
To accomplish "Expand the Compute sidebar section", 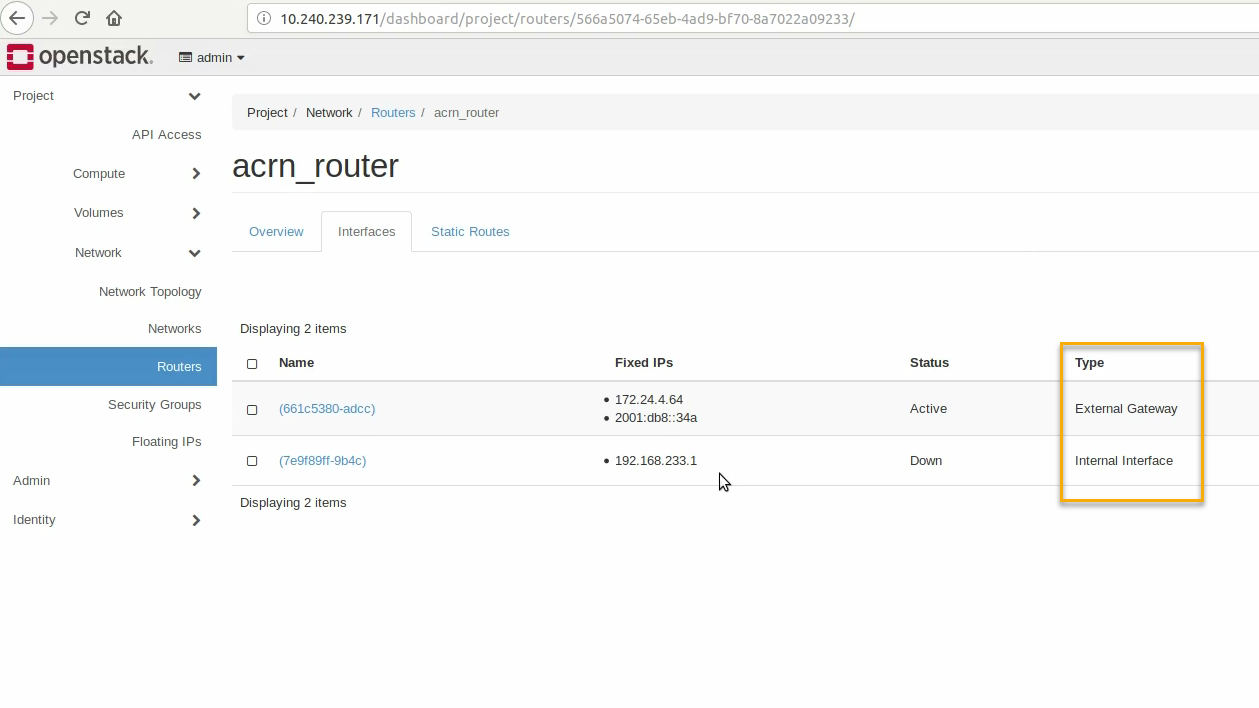I will (x=138, y=174).
